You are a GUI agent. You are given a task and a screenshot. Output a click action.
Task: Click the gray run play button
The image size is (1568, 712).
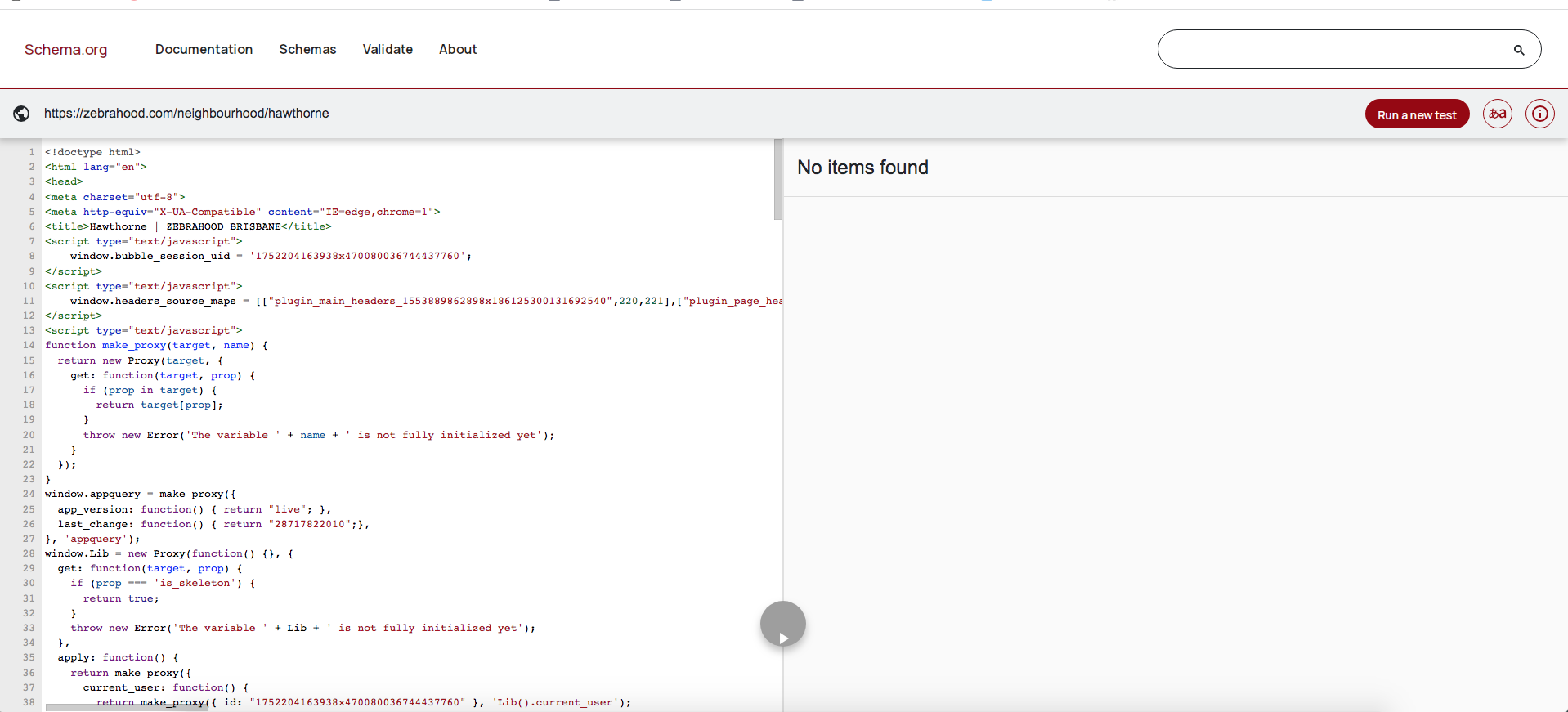[x=783, y=624]
